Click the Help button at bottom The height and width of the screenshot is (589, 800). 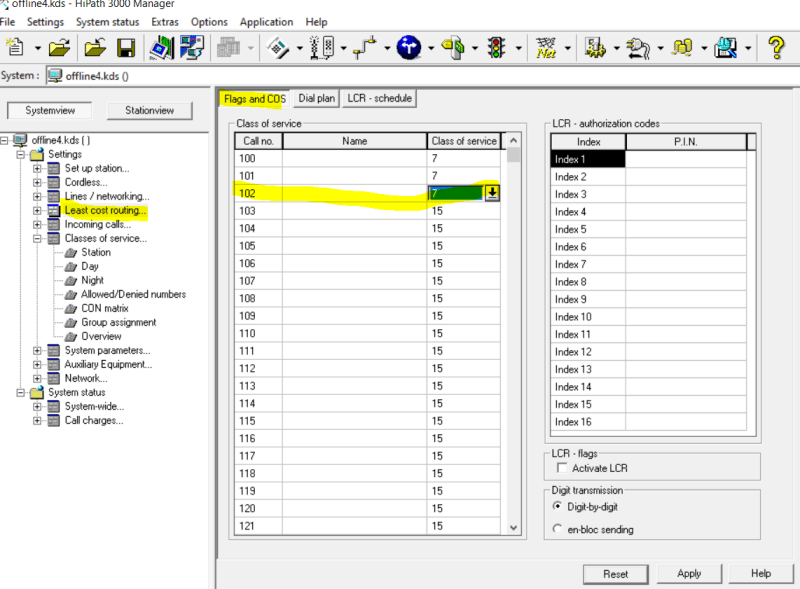(x=761, y=573)
